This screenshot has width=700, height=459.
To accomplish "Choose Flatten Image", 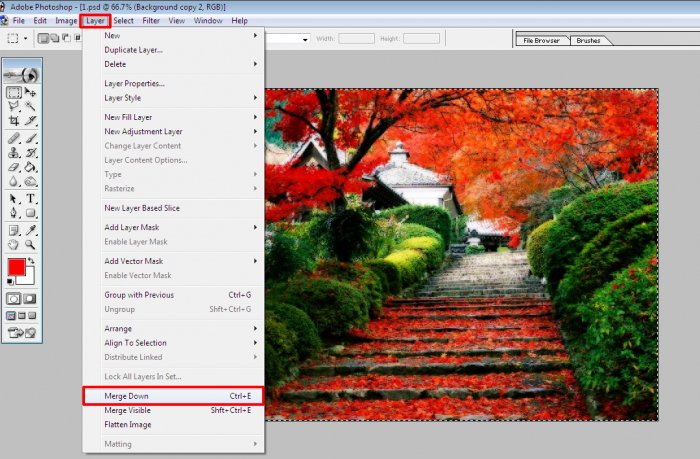I will point(174,425).
